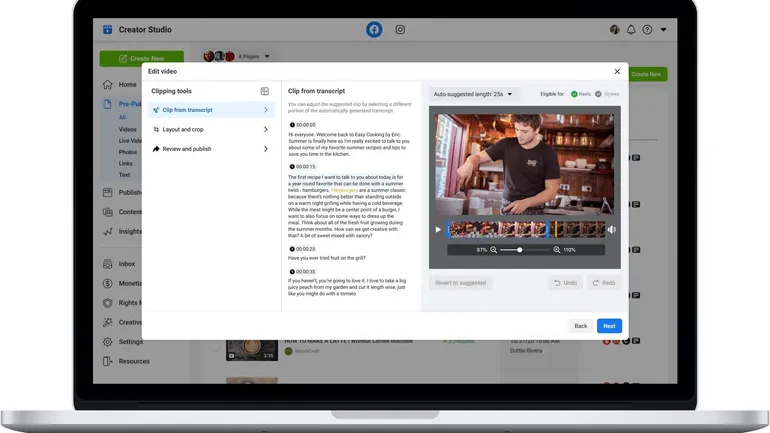
Task: Expand the Layout and crop section
Action: tap(210, 129)
